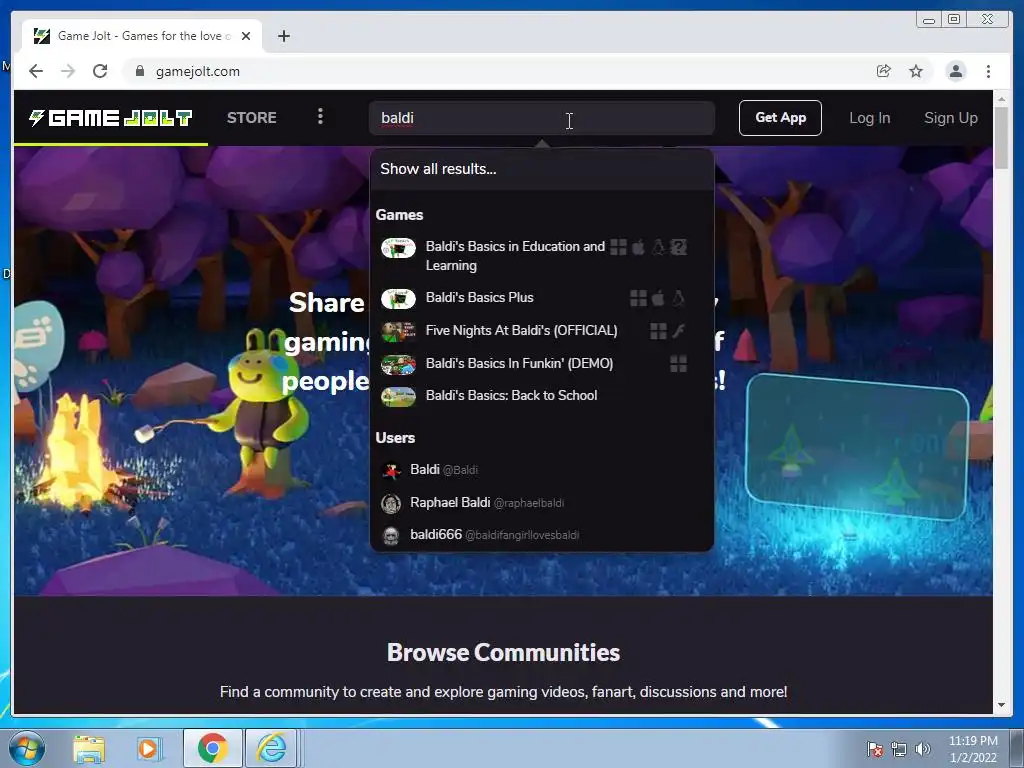Viewport: 1024px width, 768px height.
Task: Open the Windows Start menu
Action: point(27,748)
